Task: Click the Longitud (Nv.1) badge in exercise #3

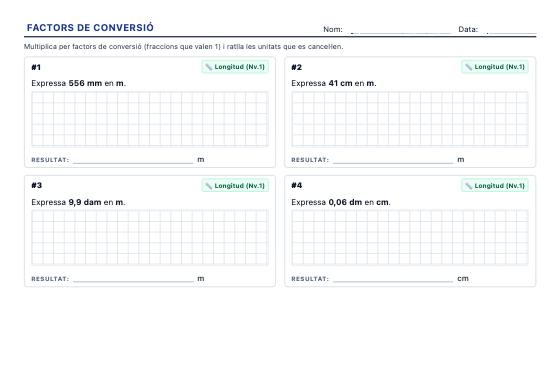Action: (235, 186)
